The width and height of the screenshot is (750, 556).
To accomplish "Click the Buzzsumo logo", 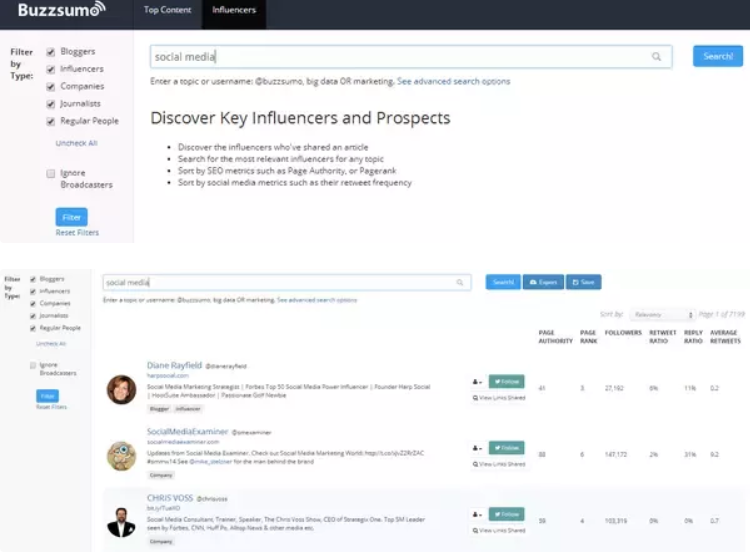I will click(61, 10).
